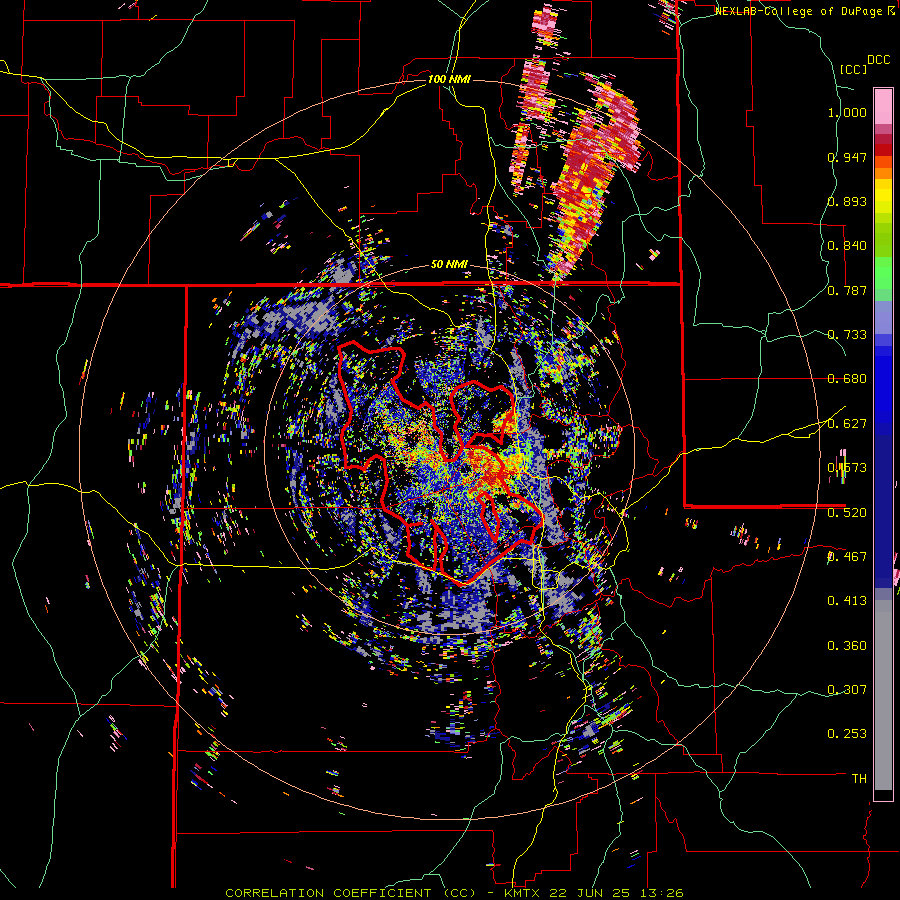Click the 0.307 scale value

pyautogui.click(x=847, y=689)
